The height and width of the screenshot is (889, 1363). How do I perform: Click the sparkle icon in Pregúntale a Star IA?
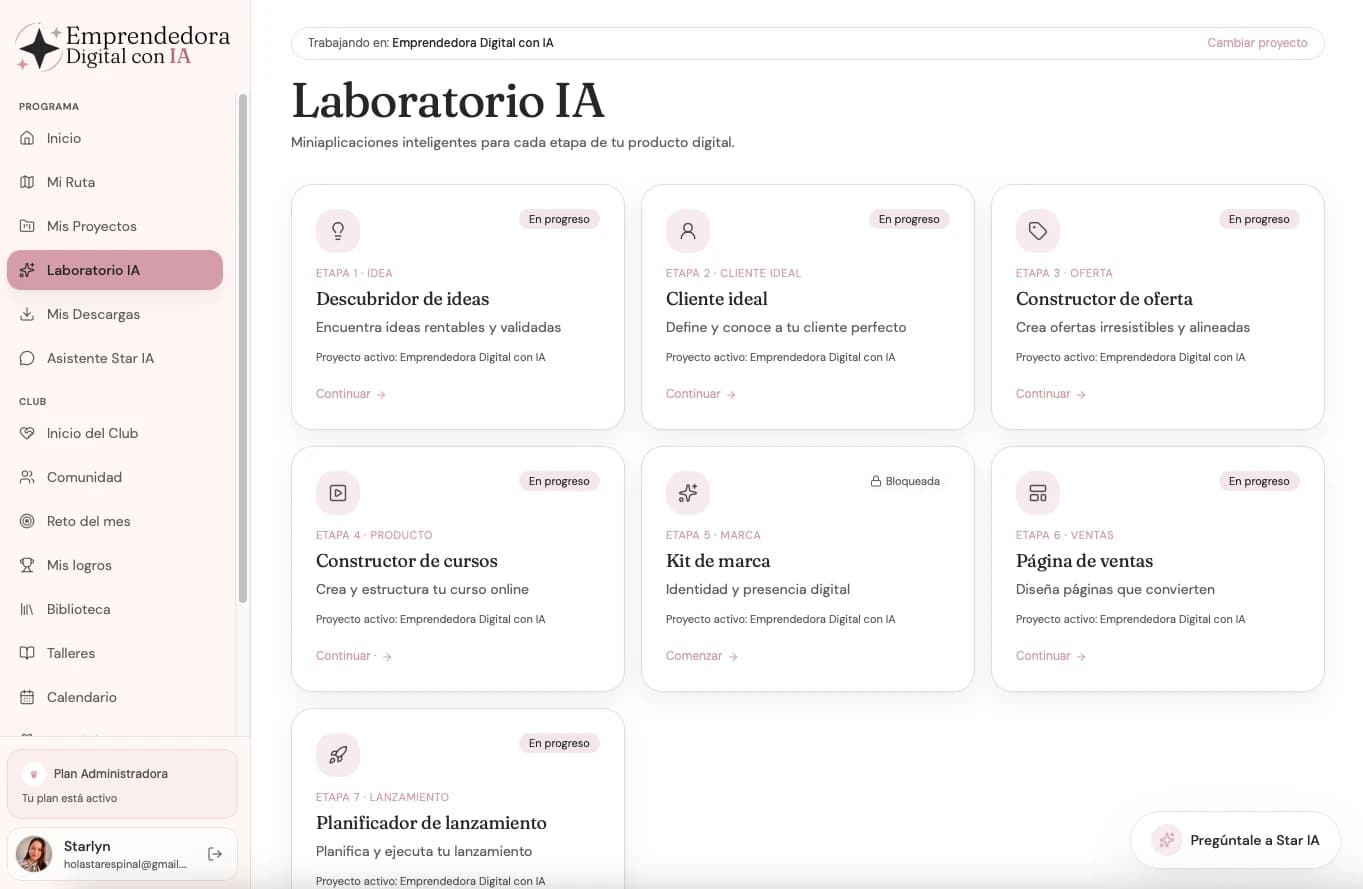coord(1166,840)
